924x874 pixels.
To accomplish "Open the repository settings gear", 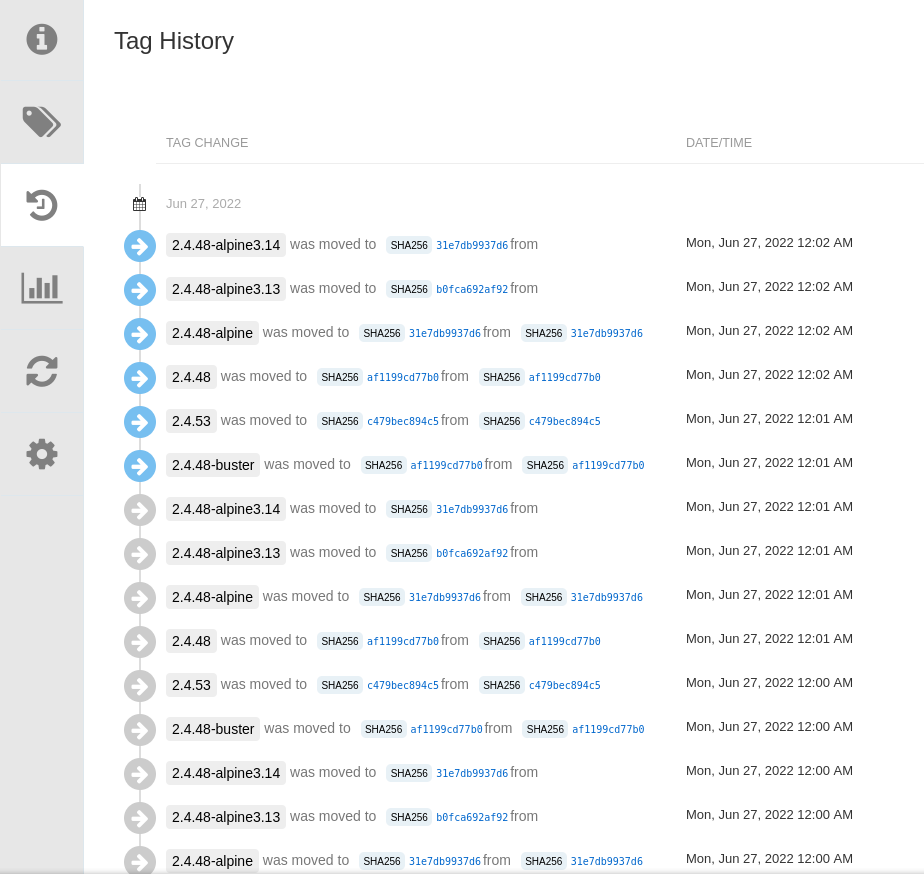I will click(x=42, y=454).
